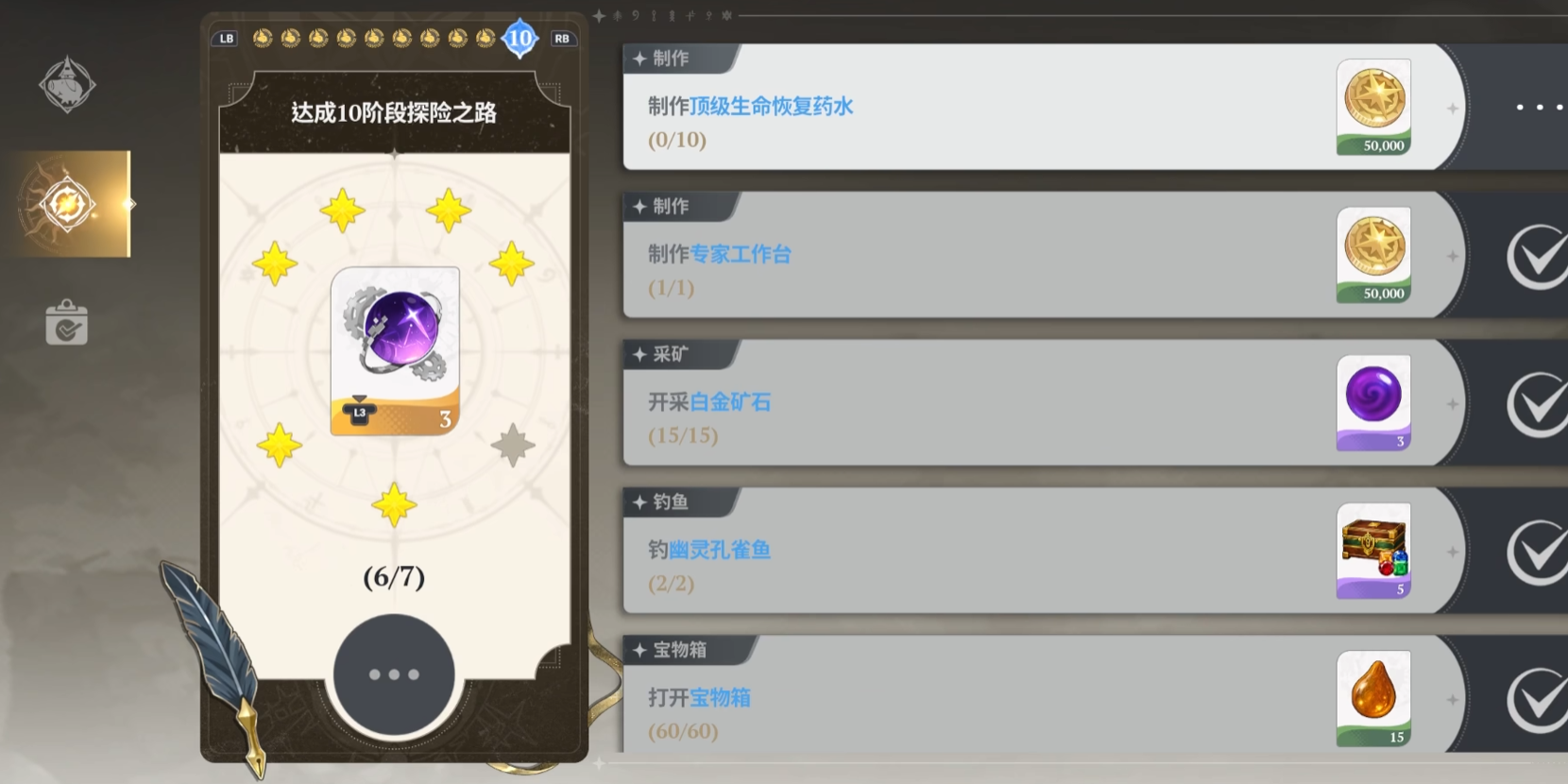
Task: Click the top diamond emblem sidebar icon
Action: [67, 85]
